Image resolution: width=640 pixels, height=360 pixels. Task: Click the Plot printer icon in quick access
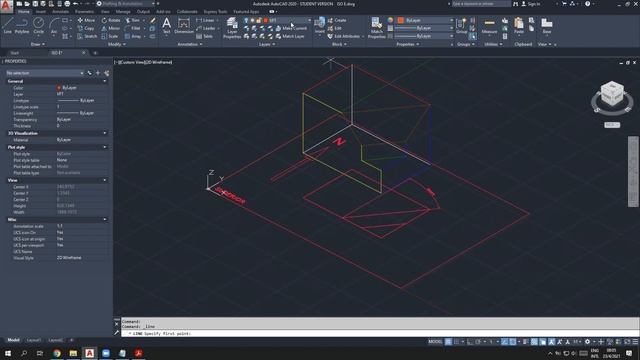click(x=67, y=4)
